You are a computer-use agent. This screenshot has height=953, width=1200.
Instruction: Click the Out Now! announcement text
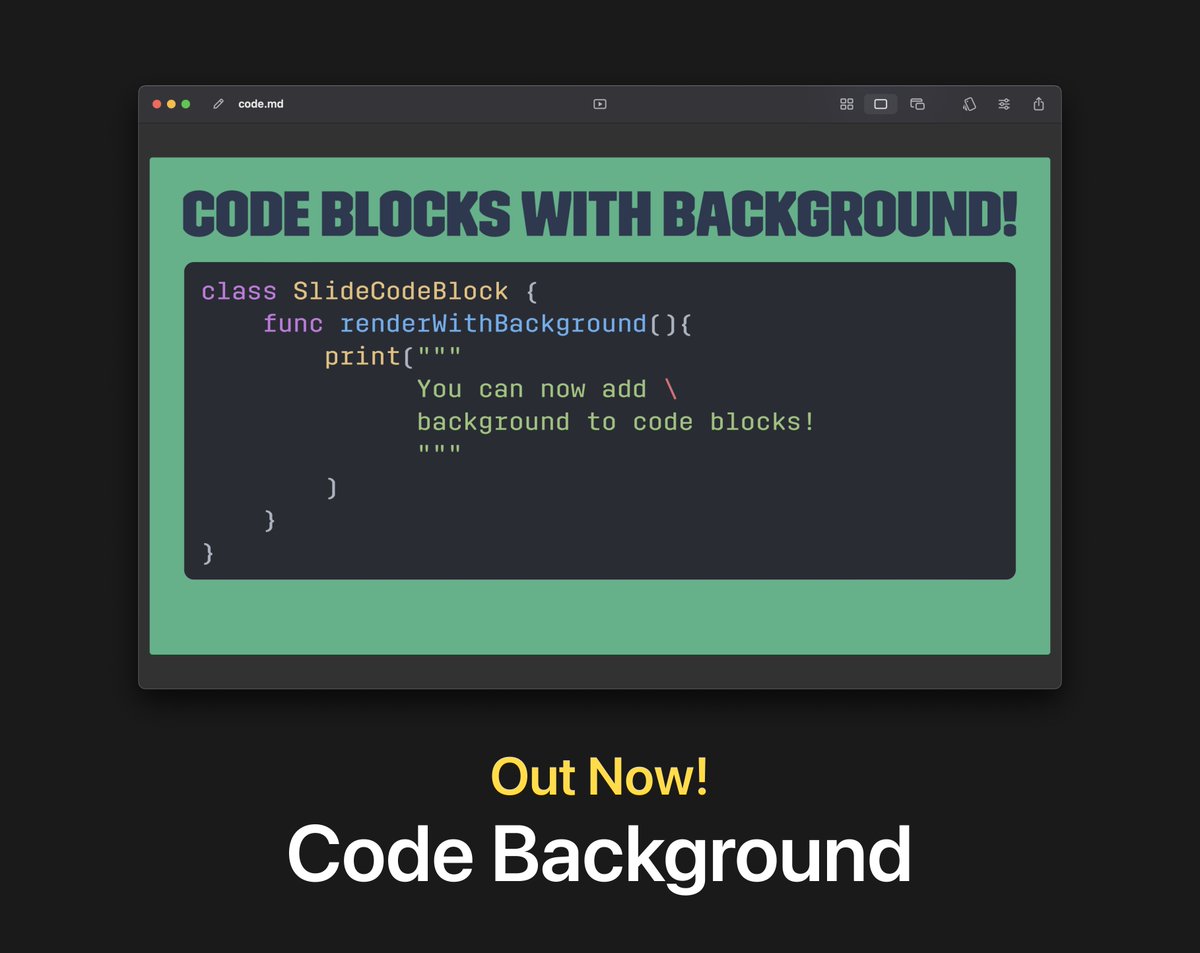pos(600,779)
